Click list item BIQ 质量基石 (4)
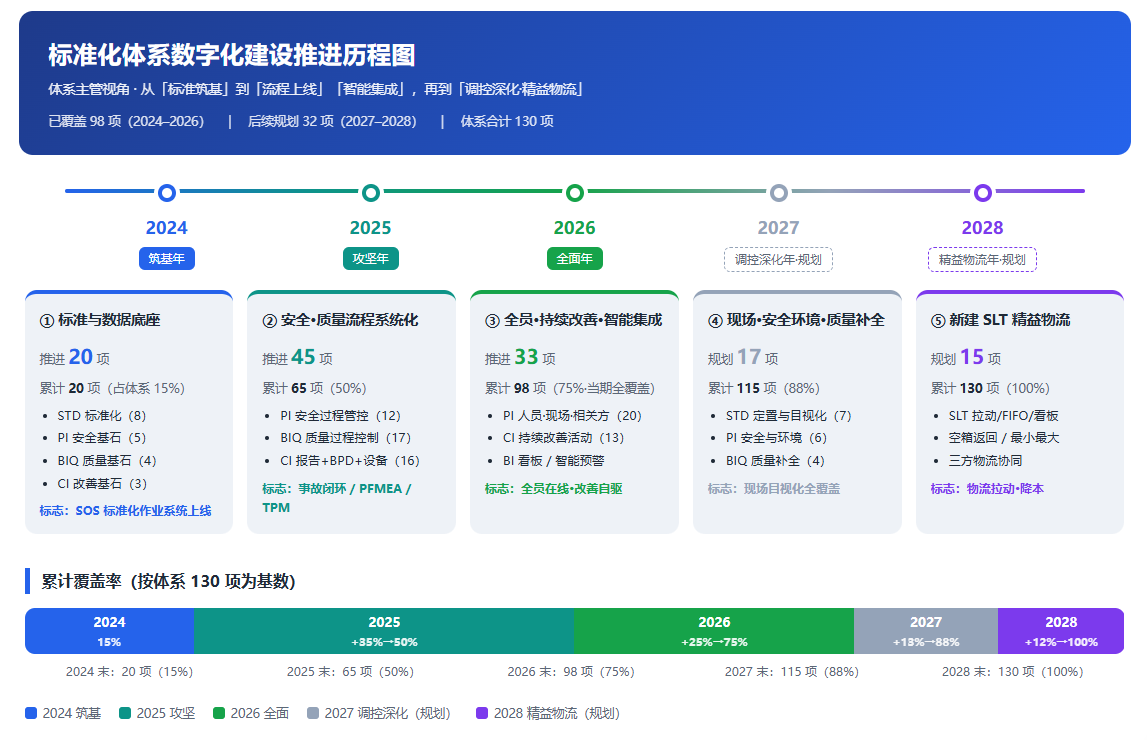Viewport: 1147px width, 740px height. [x=107, y=461]
